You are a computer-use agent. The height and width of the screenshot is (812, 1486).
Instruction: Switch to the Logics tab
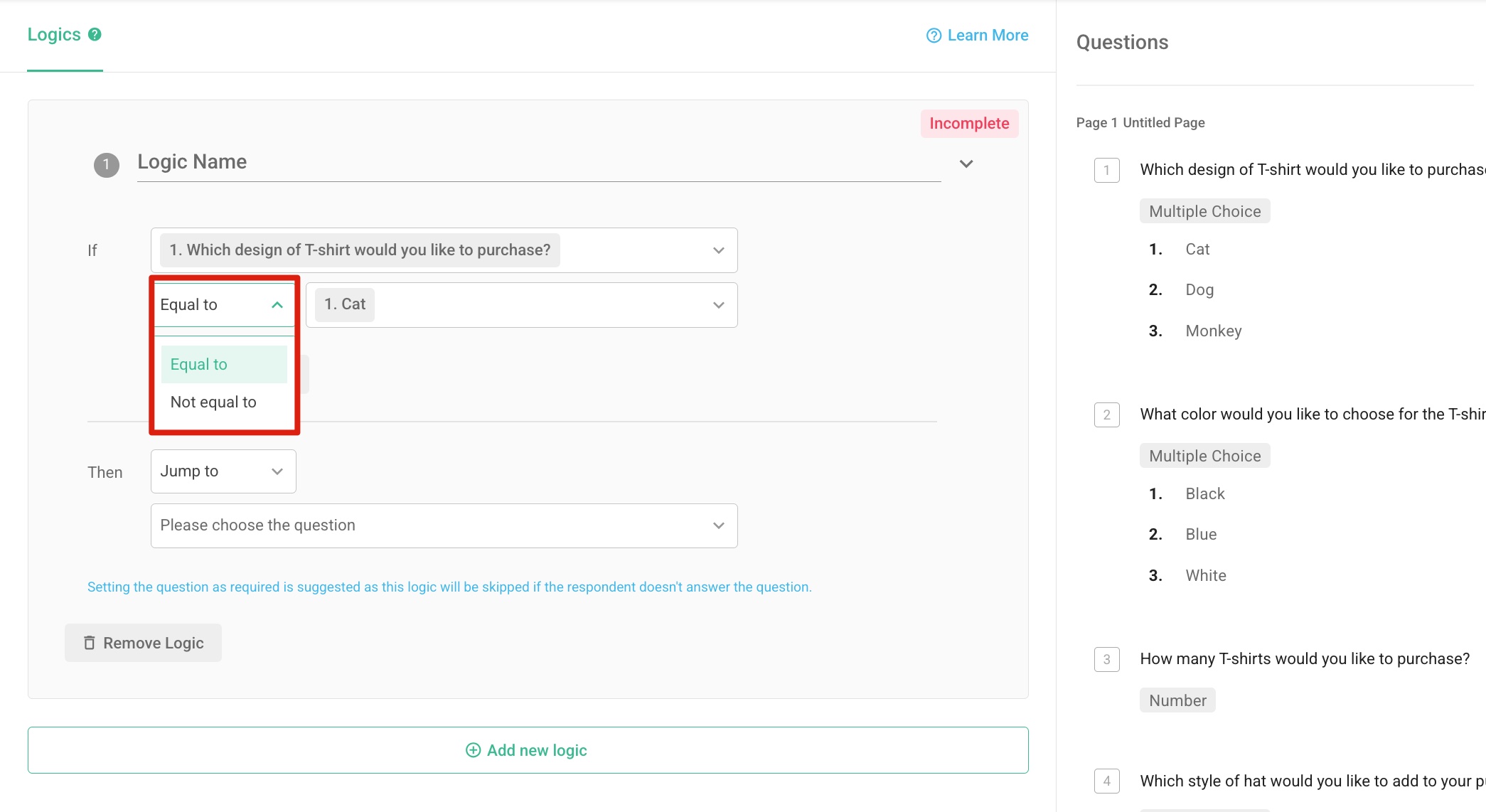point(55,33)
